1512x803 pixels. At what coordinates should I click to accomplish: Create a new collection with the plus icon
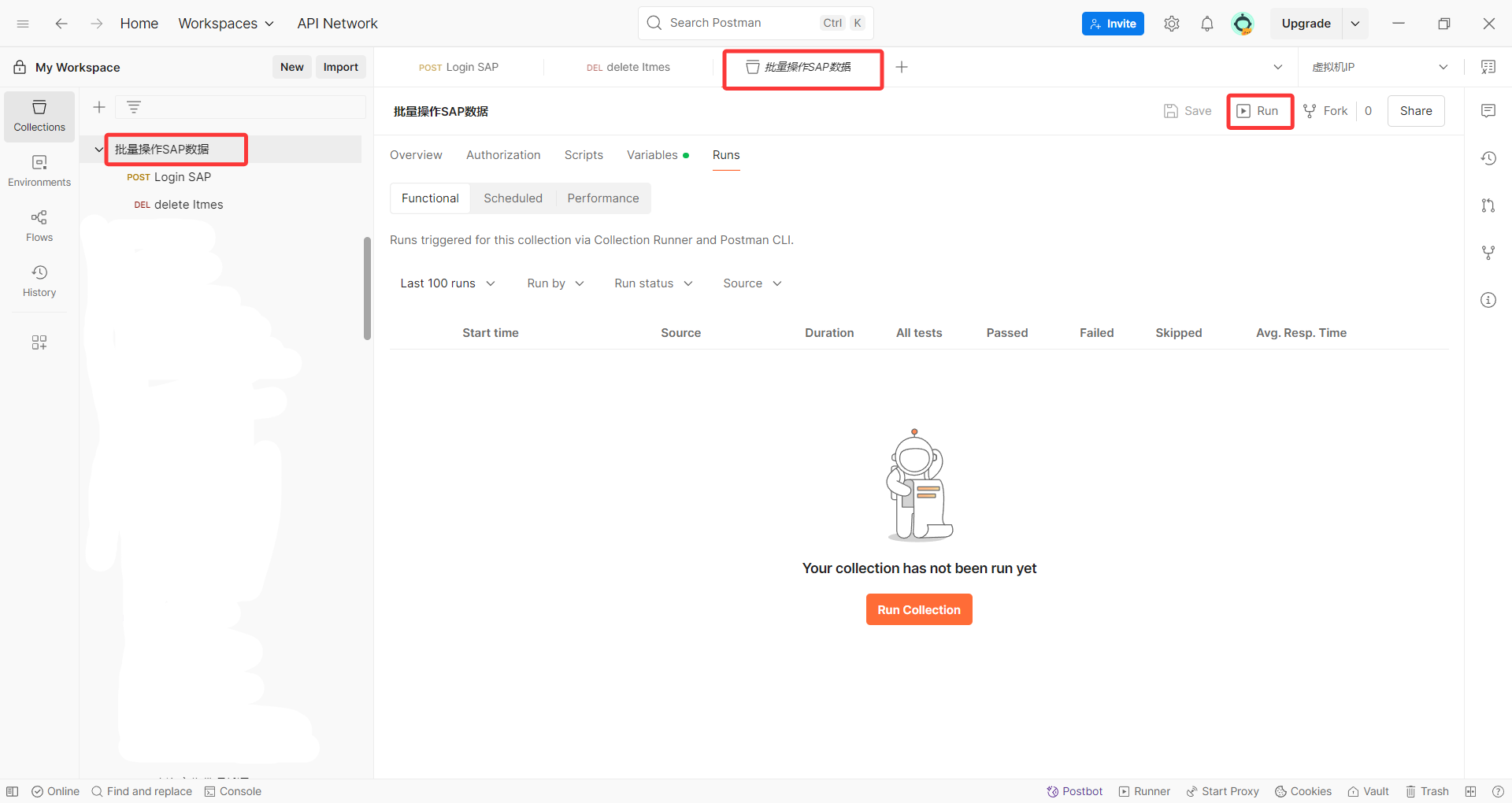99,107
